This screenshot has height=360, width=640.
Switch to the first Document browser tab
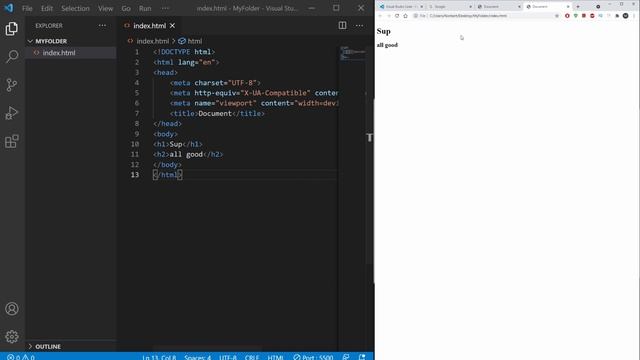click(499, 7)
